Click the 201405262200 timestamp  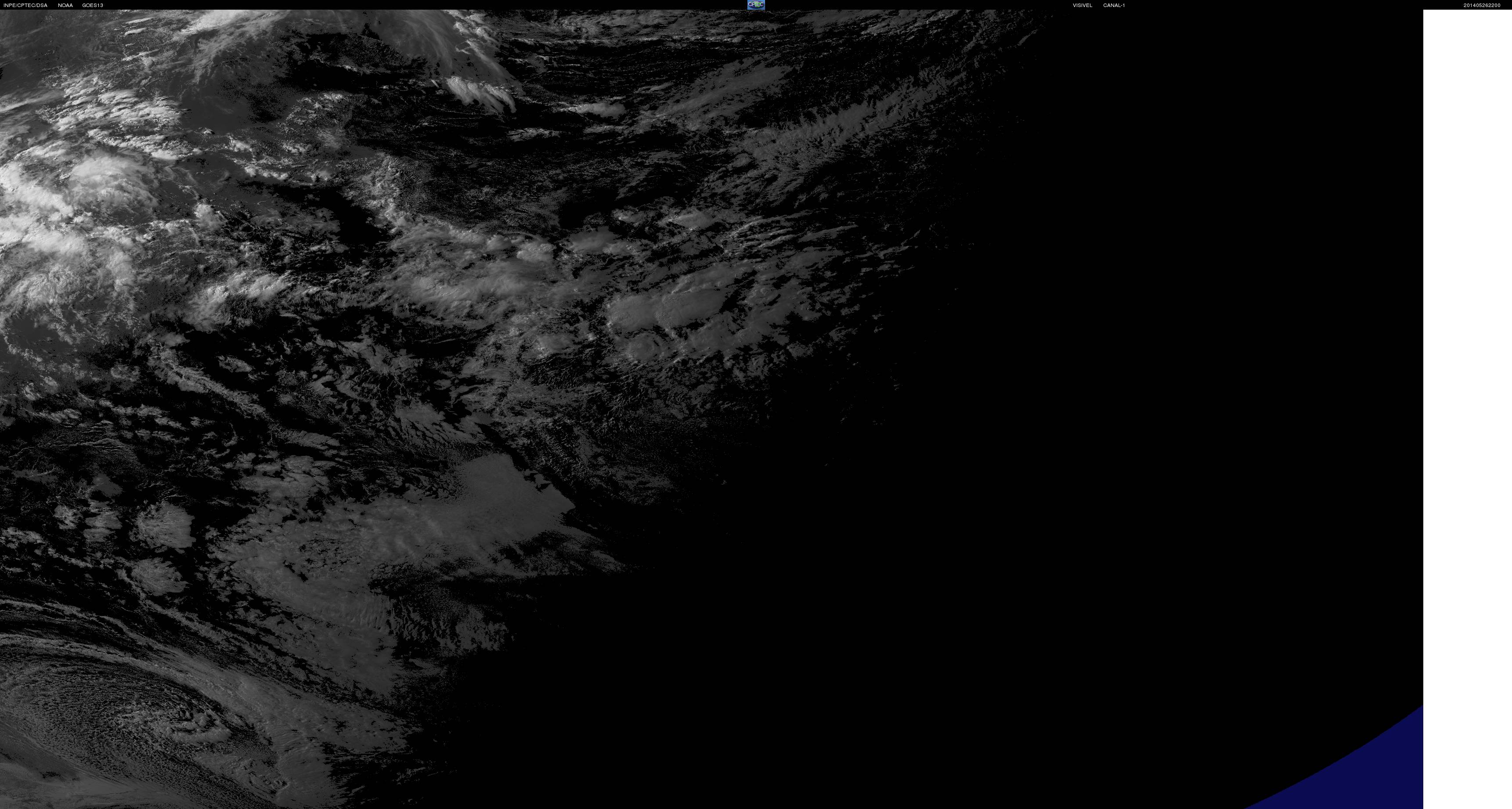pyautogui.click(x=1482, y=5)
